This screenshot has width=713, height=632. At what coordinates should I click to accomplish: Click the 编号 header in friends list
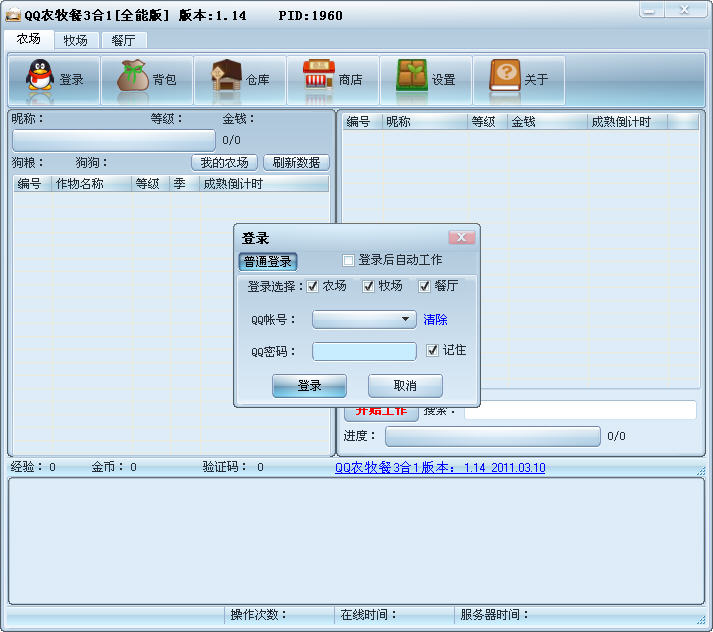[362, 122]
